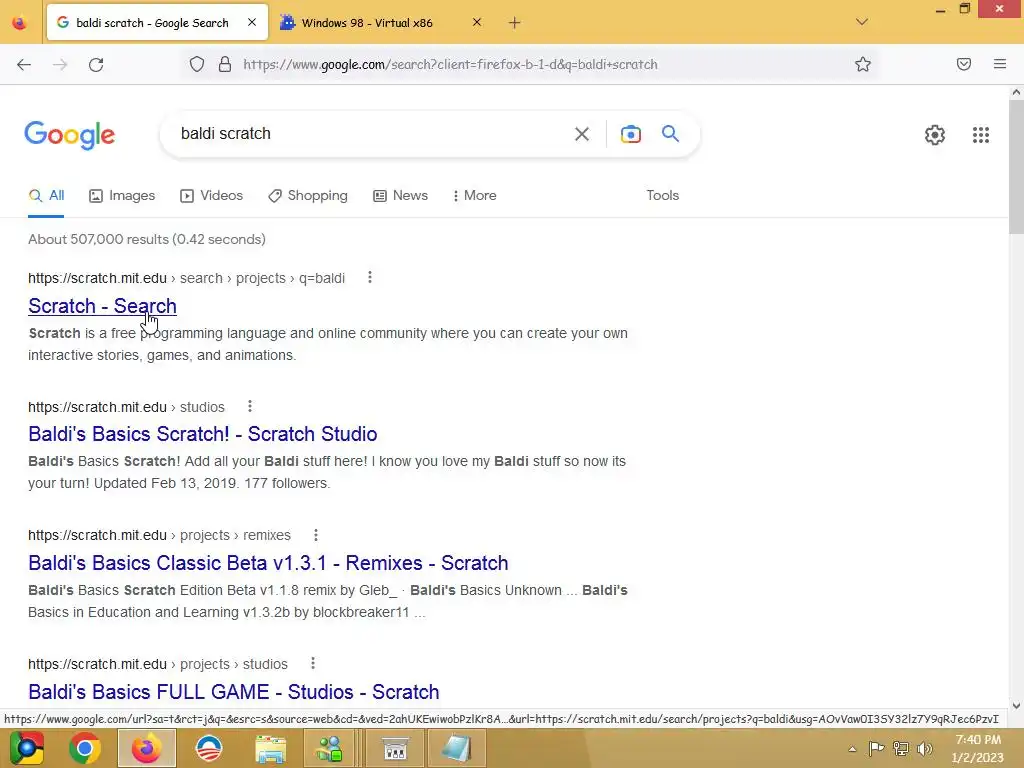Go to Google home via the logo
The height and width of the screenshot is (768, 1024).
click(x=69, y=135)
